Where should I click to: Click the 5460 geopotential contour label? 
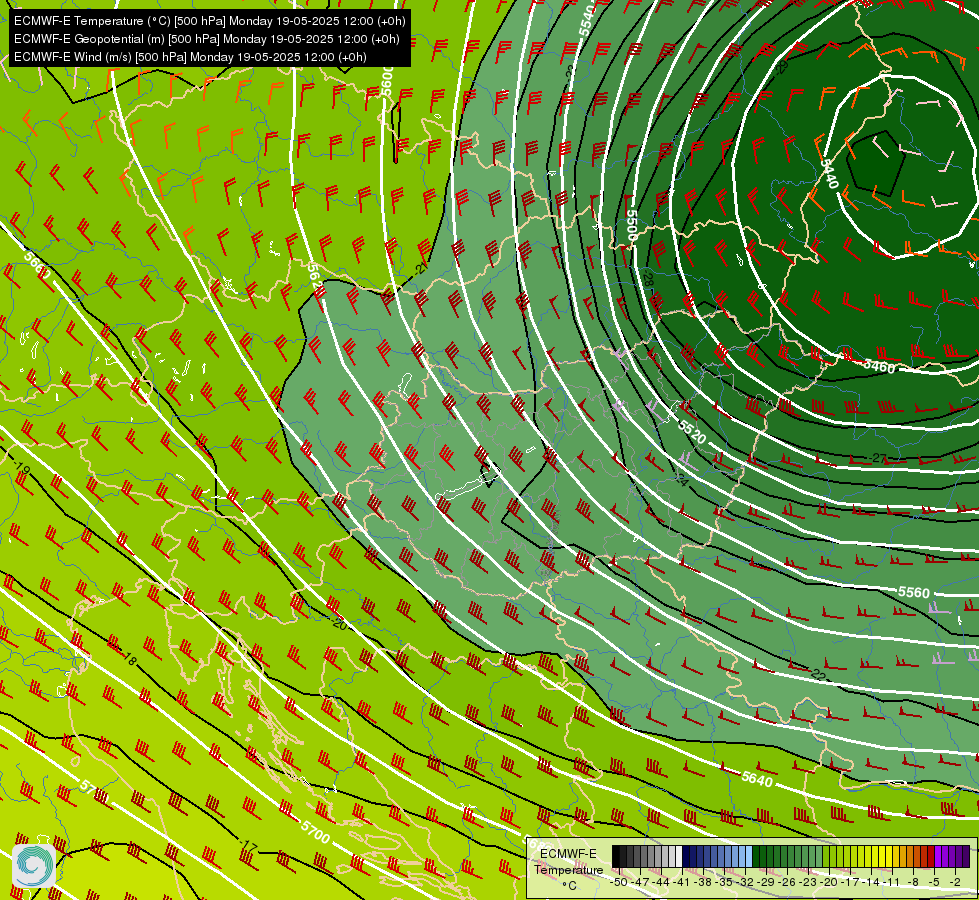879,366
